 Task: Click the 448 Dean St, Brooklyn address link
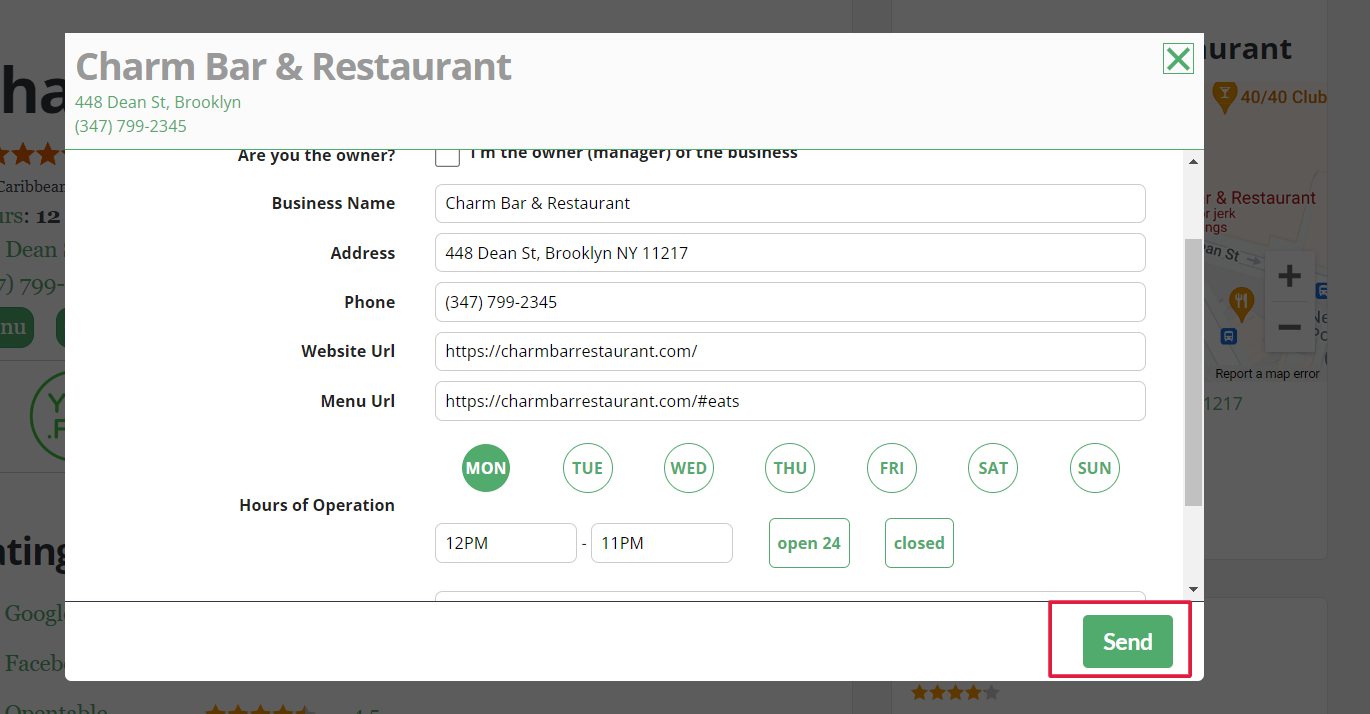(x=158, y=102)
